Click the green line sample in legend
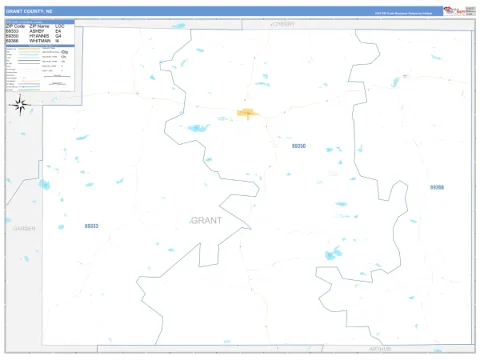The image size is (480, 360). 29,90
